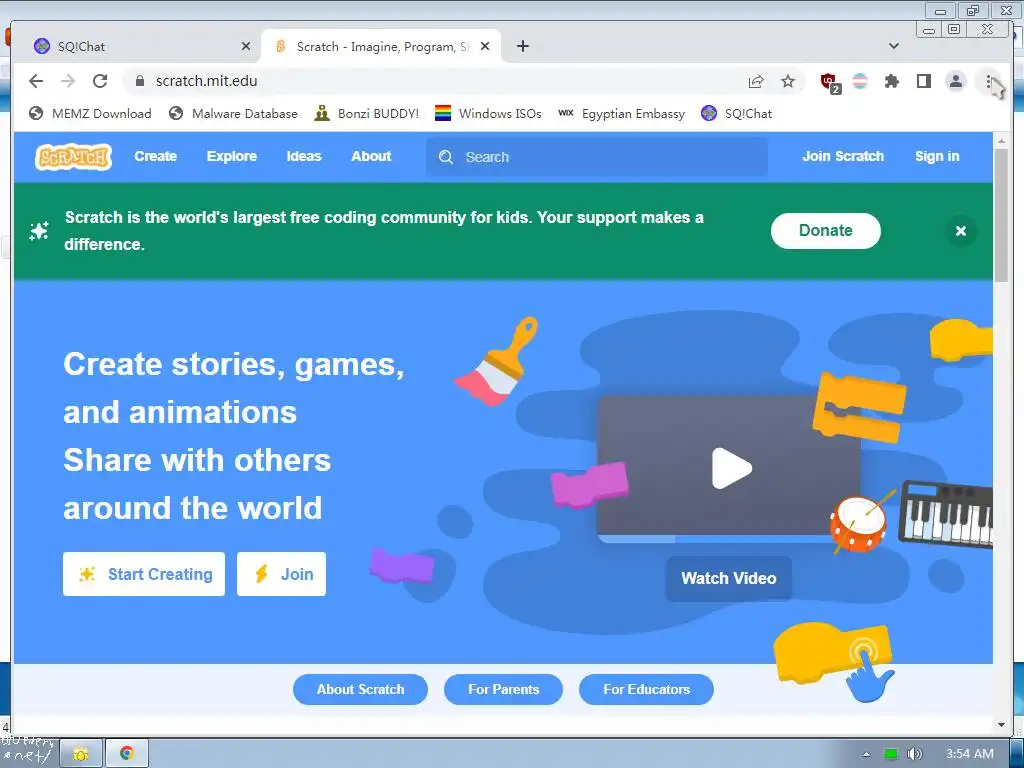Open Bonzi BUDDY! bookmark
Viewport: 1024px width, 768px height.
pos(366,114)
